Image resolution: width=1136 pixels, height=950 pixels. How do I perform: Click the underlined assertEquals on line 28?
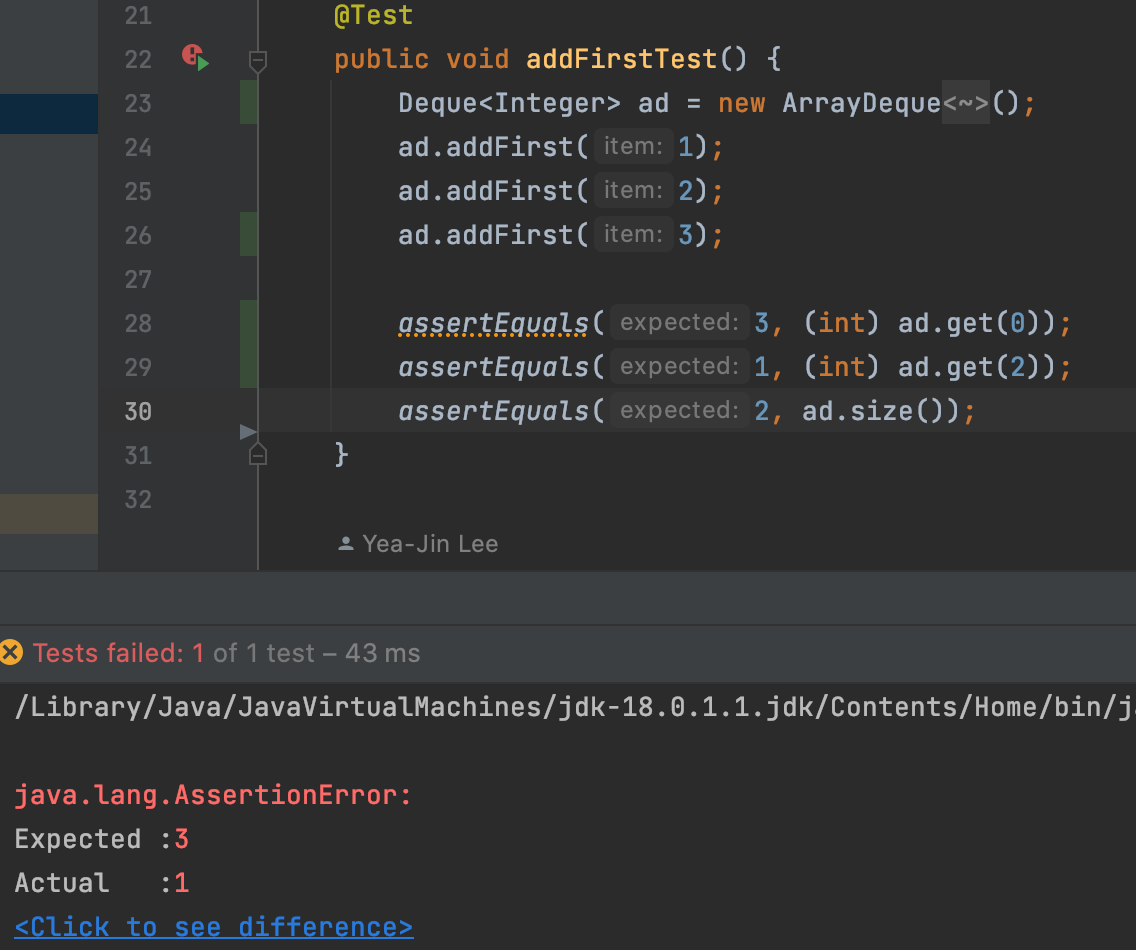click(494, 323)
